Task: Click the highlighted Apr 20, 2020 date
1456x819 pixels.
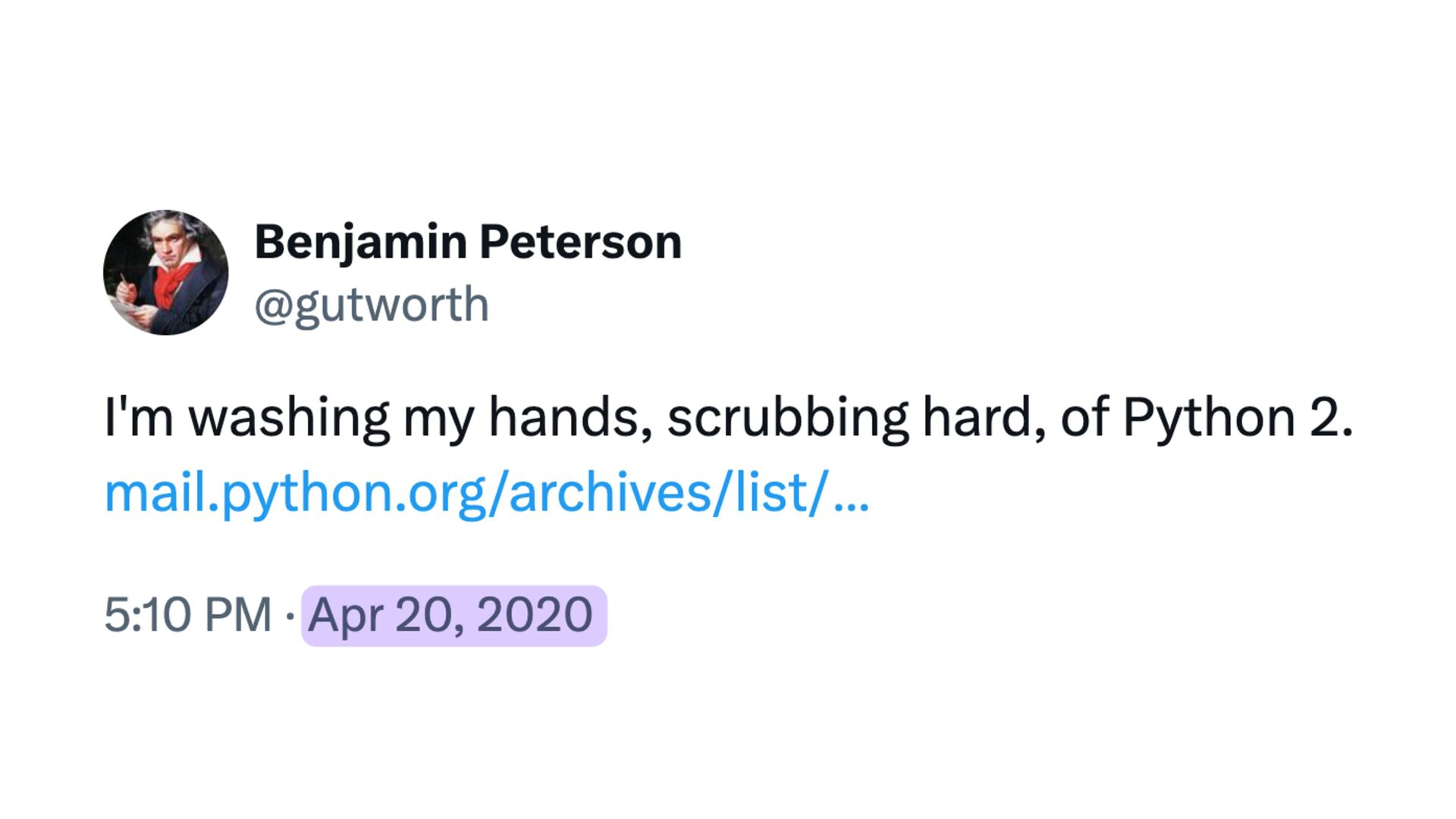Action: pyautogui.click(x=453, y=615)
